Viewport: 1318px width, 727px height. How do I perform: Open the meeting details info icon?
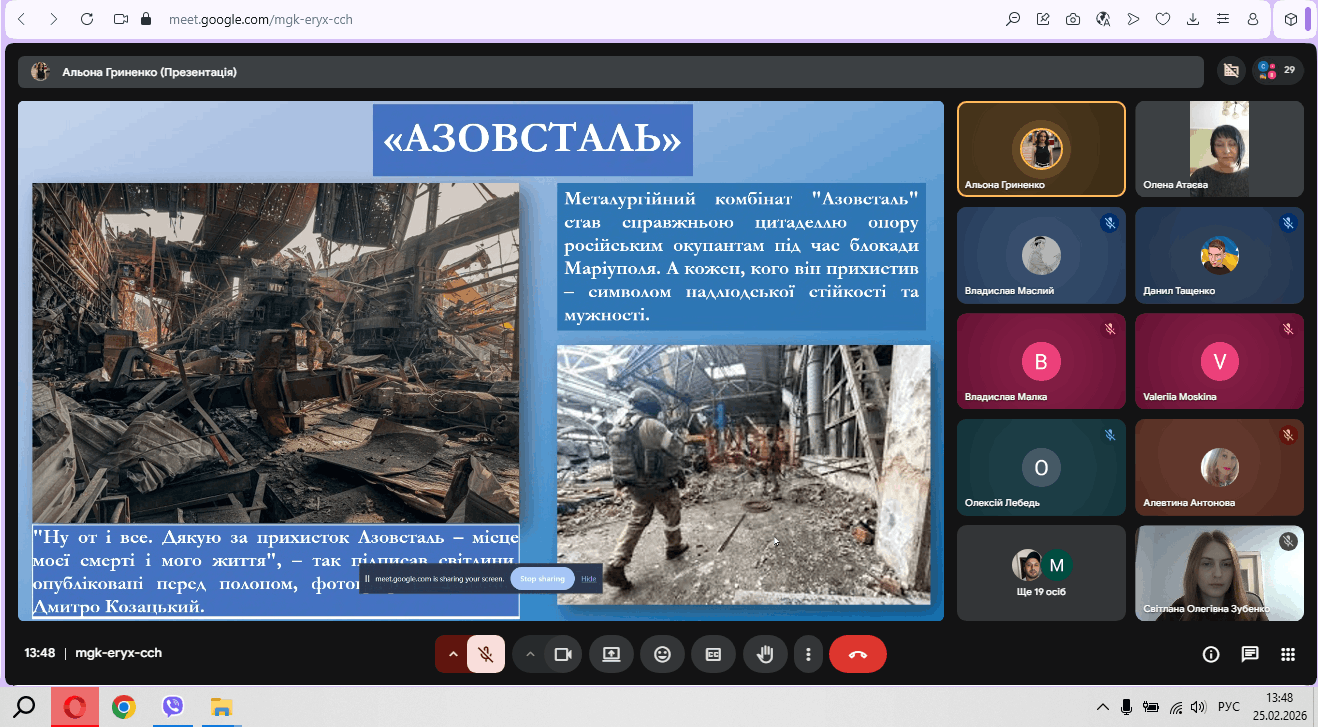[1211, 654]
